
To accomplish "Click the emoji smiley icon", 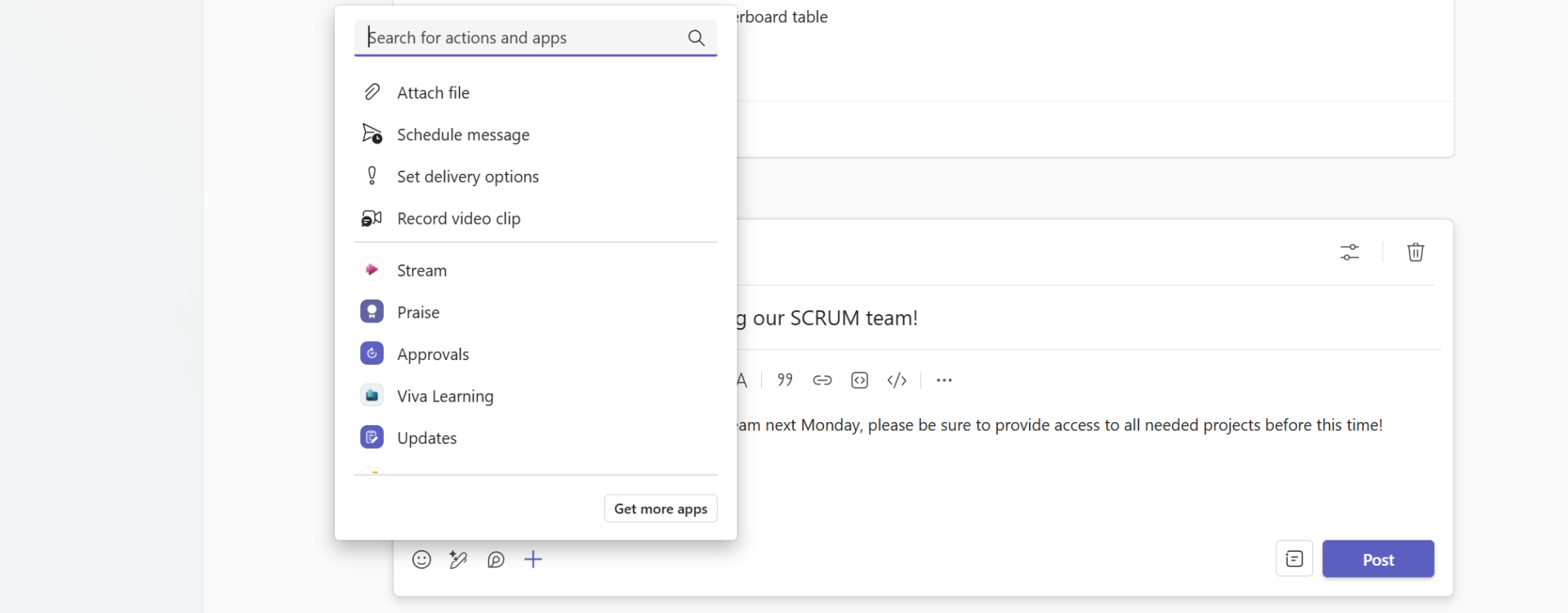I will (x=421, y=559).
